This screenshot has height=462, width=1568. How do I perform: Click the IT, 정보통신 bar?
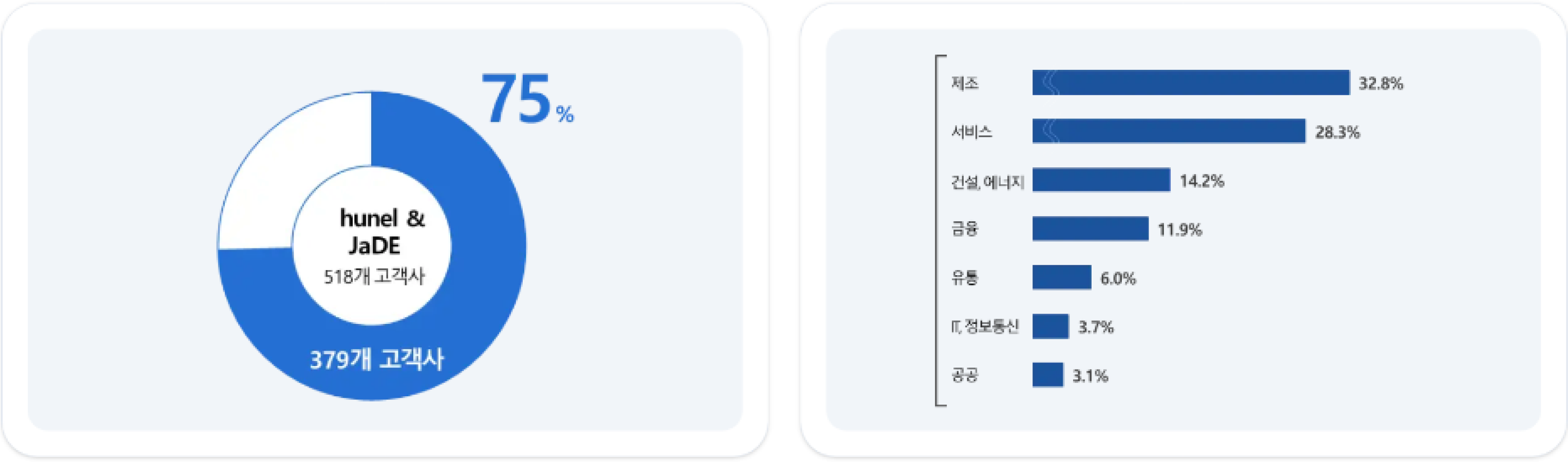coord(1050,326)
